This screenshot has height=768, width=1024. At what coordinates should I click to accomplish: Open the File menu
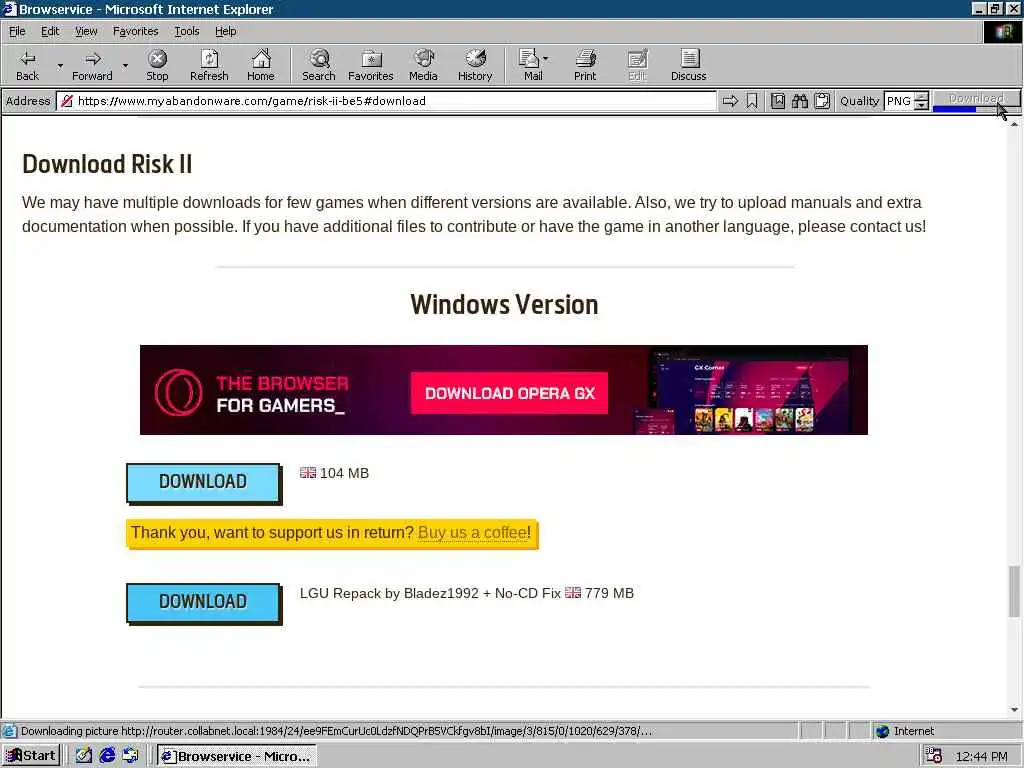17,31
